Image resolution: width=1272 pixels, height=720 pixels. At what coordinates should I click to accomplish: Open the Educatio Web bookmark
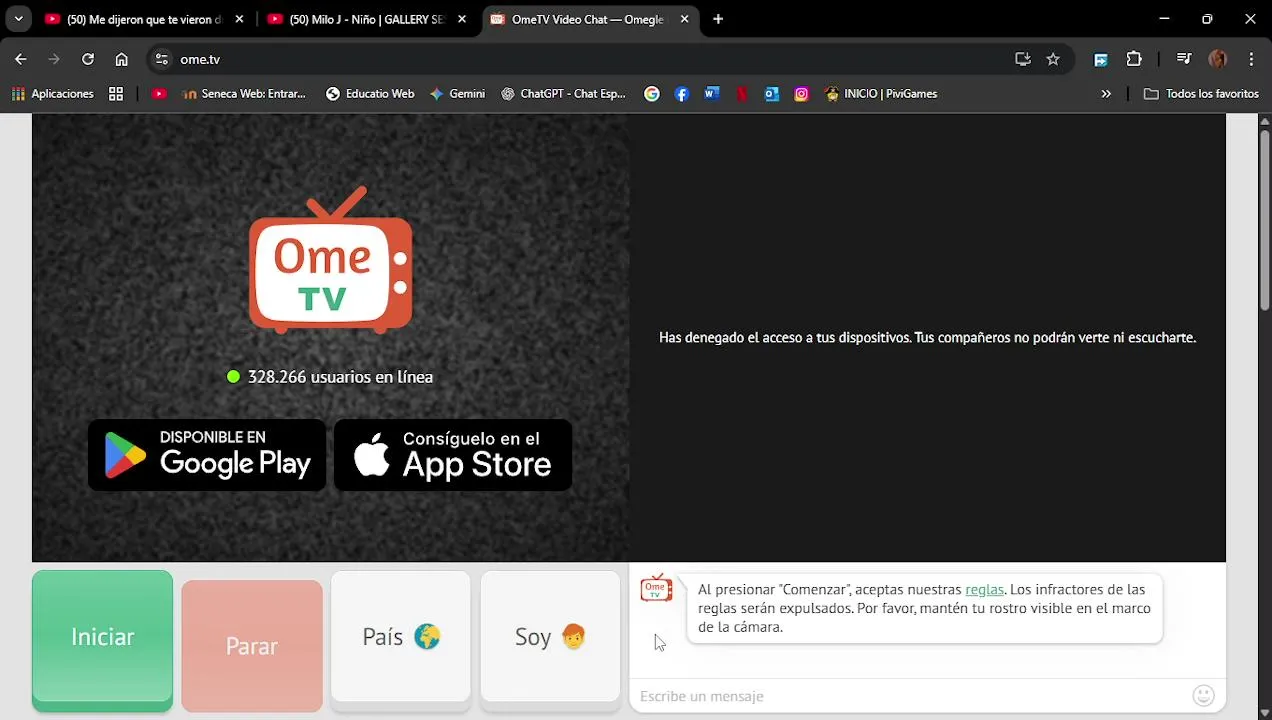coord(370,94)
